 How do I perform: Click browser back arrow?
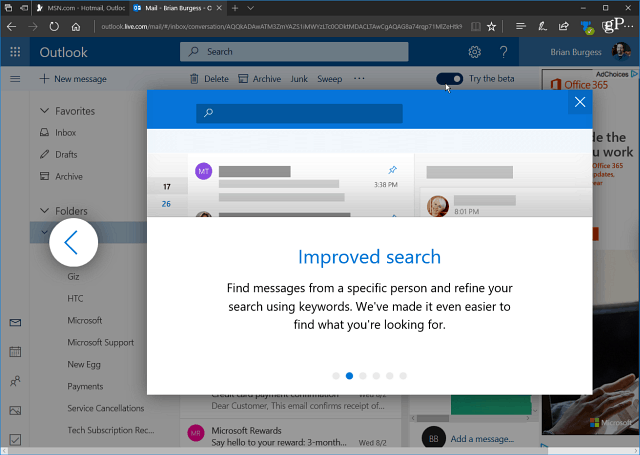11,27
